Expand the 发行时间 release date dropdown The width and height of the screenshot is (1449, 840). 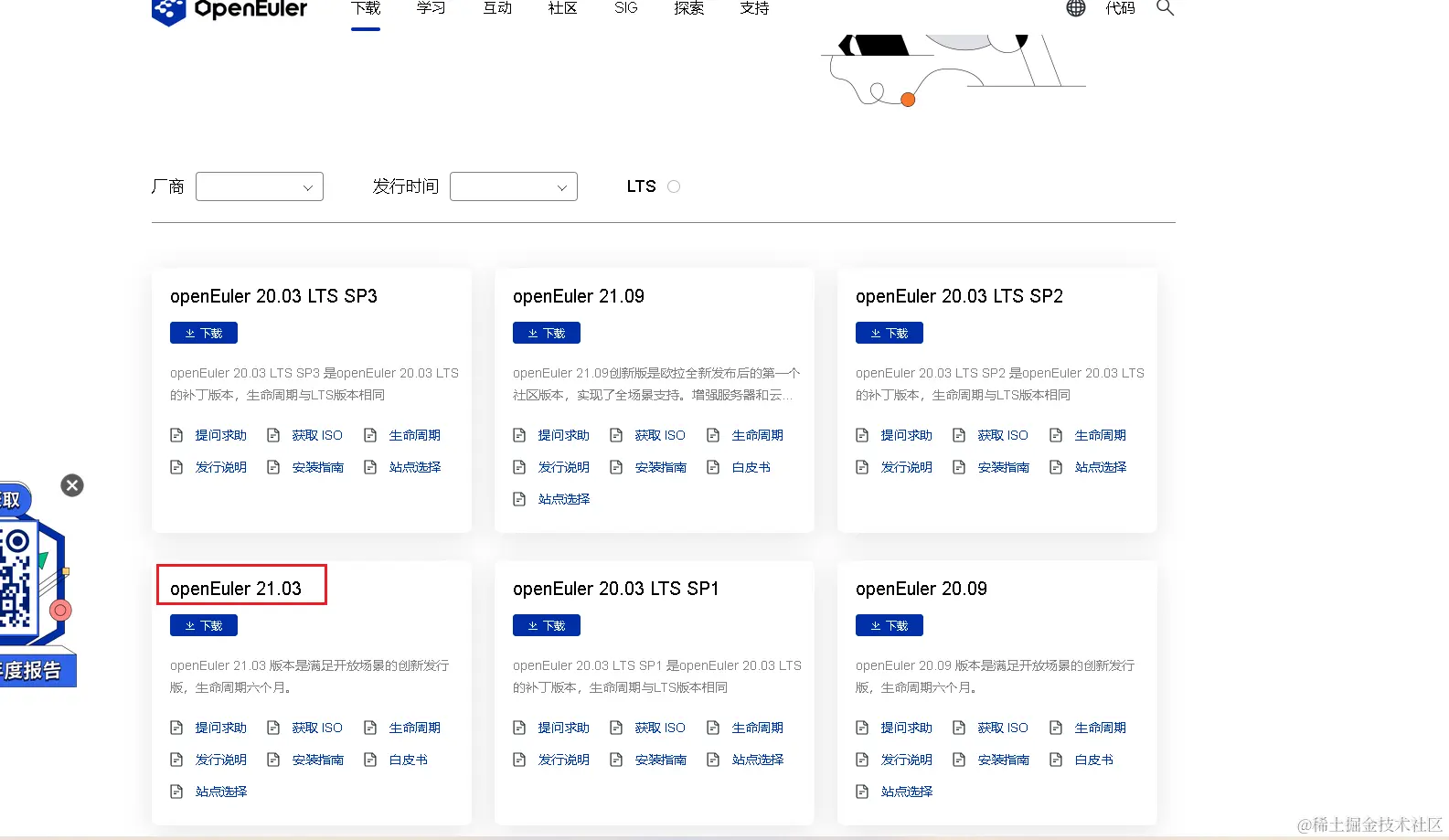coord(514,186)
